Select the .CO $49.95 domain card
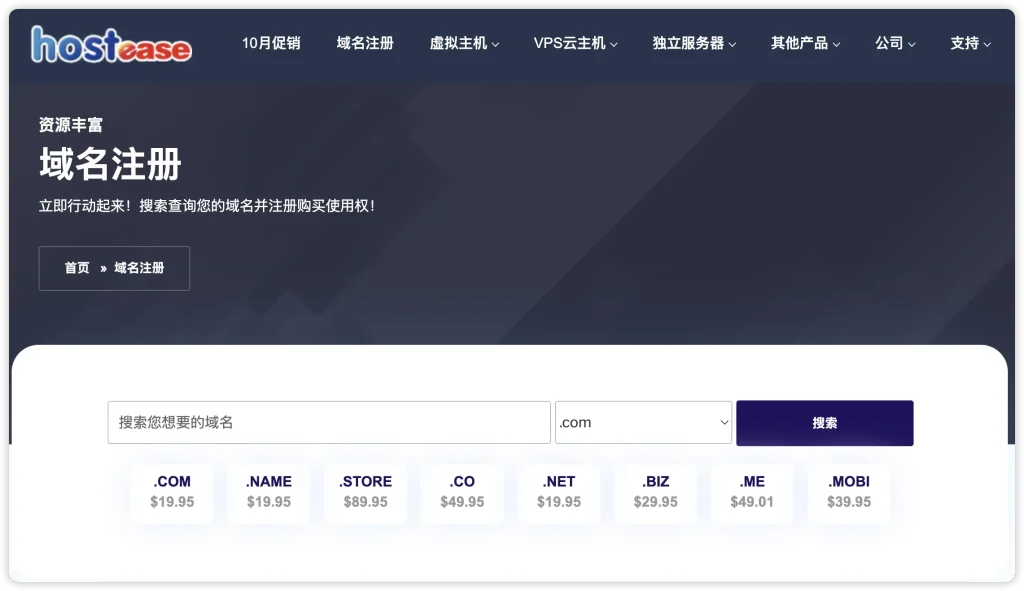Image resolution: width=1024 pixels, height=591 pixels. pos(462,492)
